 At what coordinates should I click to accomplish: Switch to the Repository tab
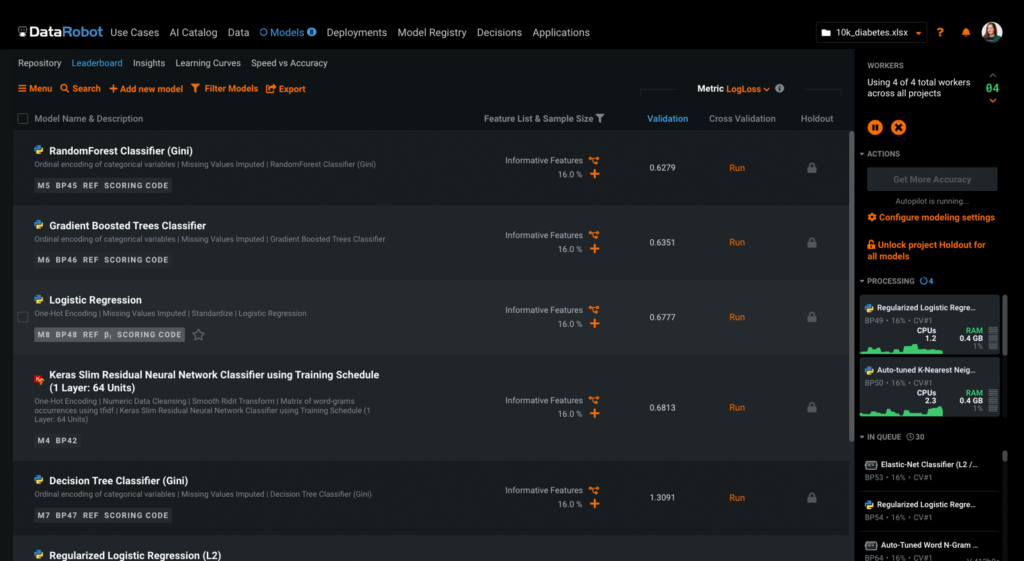click(39, 63)
